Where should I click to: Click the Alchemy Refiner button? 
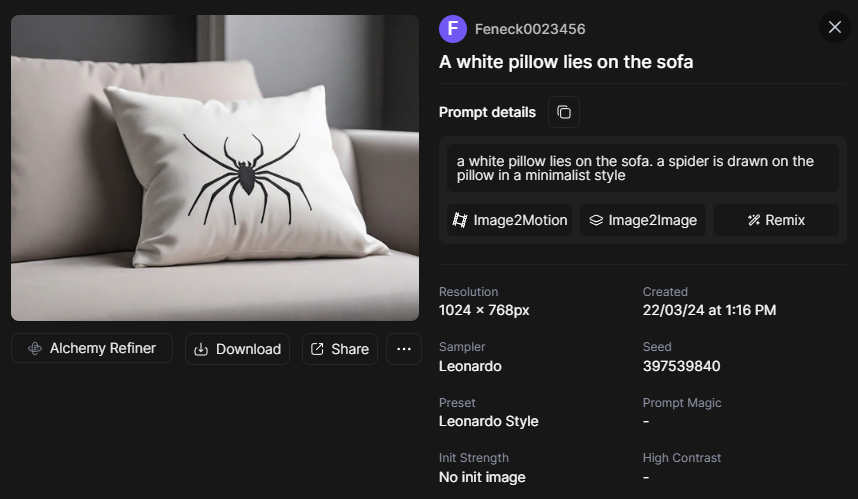coord(92,348)
